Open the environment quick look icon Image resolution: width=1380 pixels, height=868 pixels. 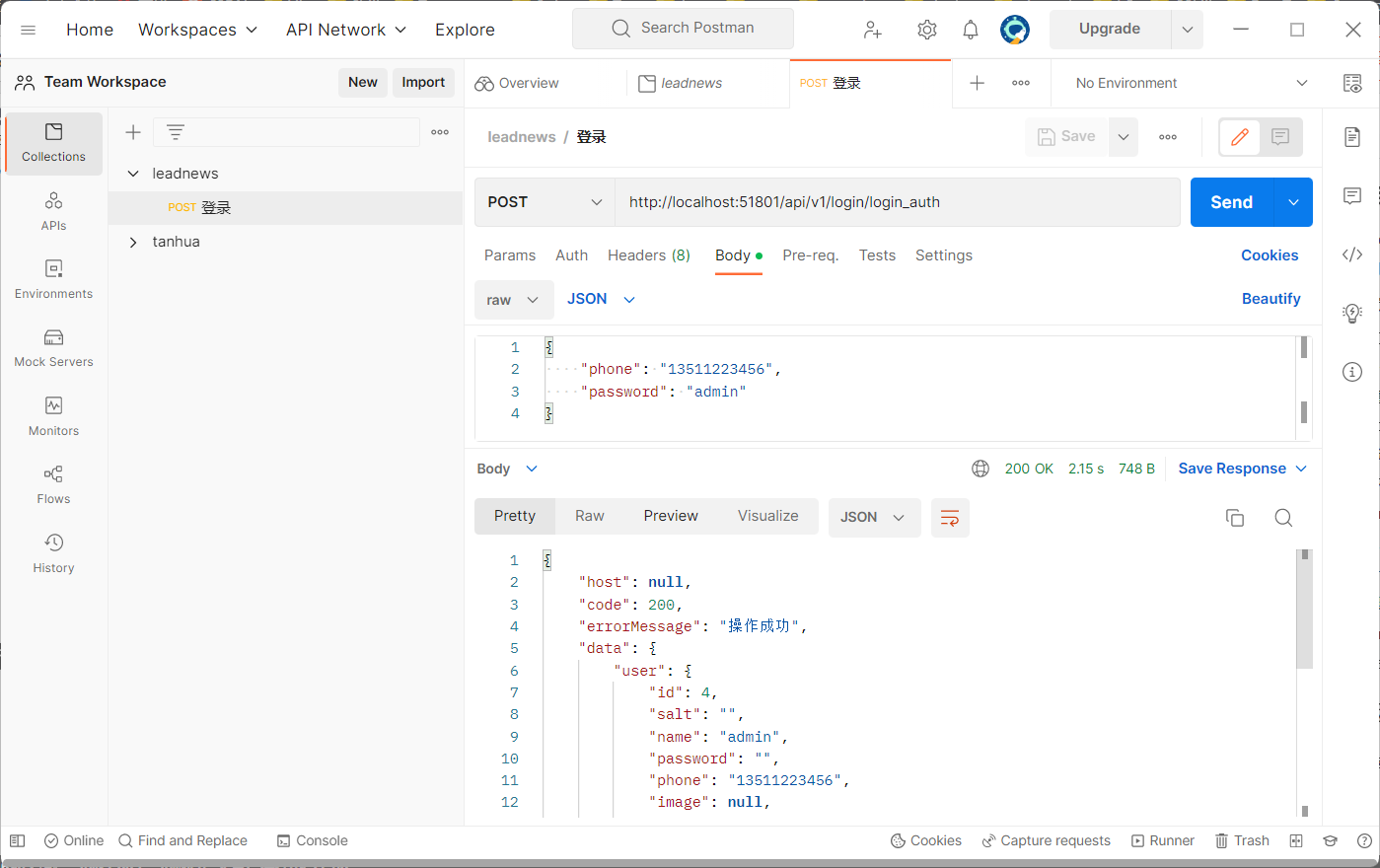[x=1352, y=83]
